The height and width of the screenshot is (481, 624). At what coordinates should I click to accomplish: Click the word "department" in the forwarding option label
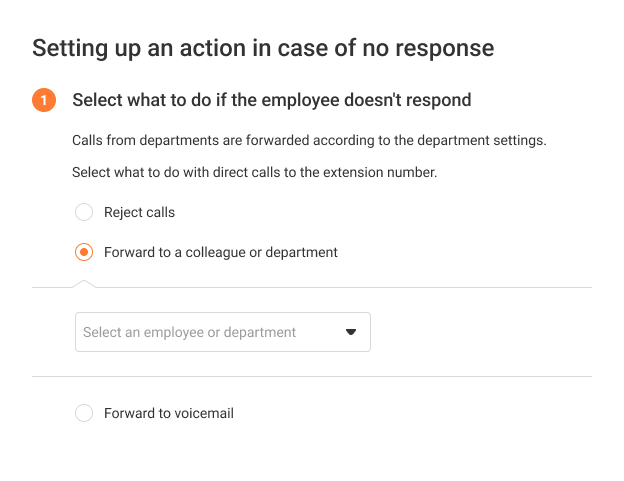(301, 253)
